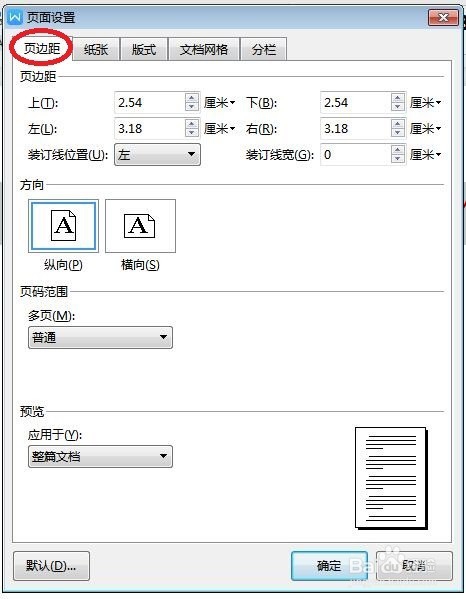This screenshot has height=599, width=466.
Task: Select 纵向 portrait orientation icon
Action: [63, 226]
